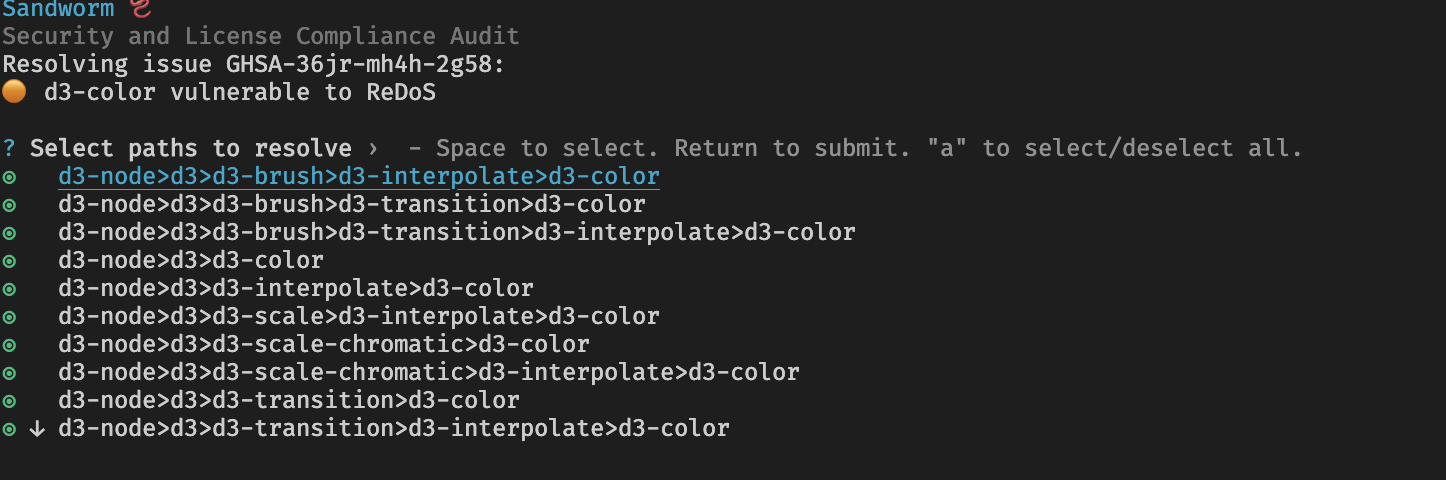Click the "d3-color vulnerable to ReDoS" title
The height and width of the screenshot is (480, 1446).
[239, 93]
